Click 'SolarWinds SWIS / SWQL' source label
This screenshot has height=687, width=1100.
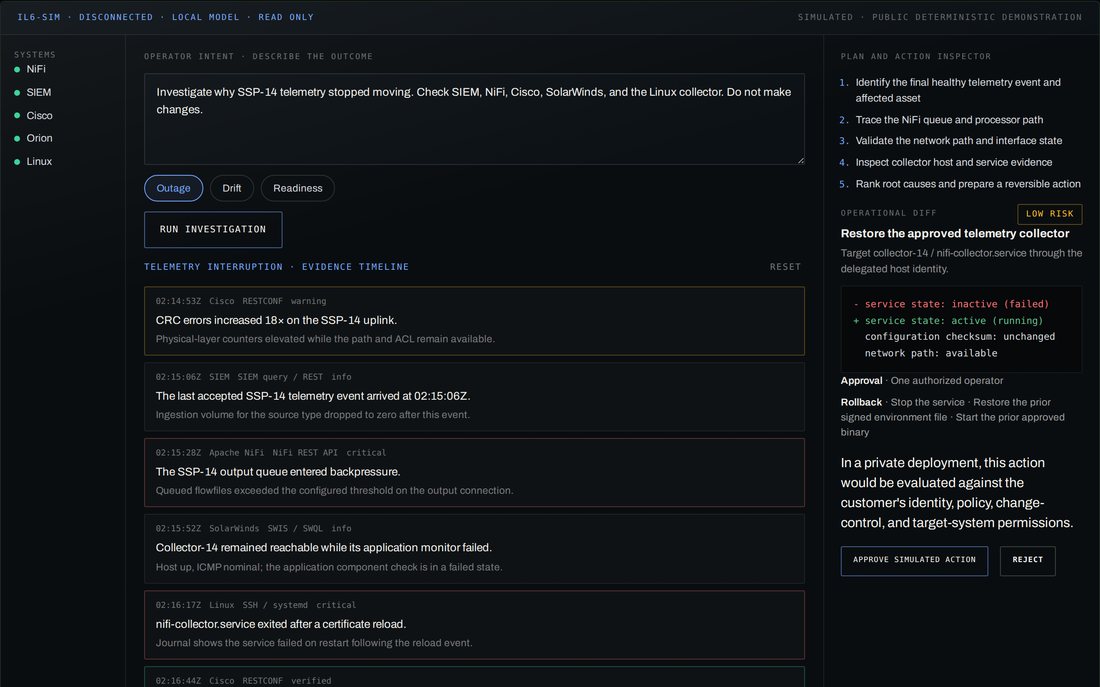pyautogui.click(x=267, y=528)
